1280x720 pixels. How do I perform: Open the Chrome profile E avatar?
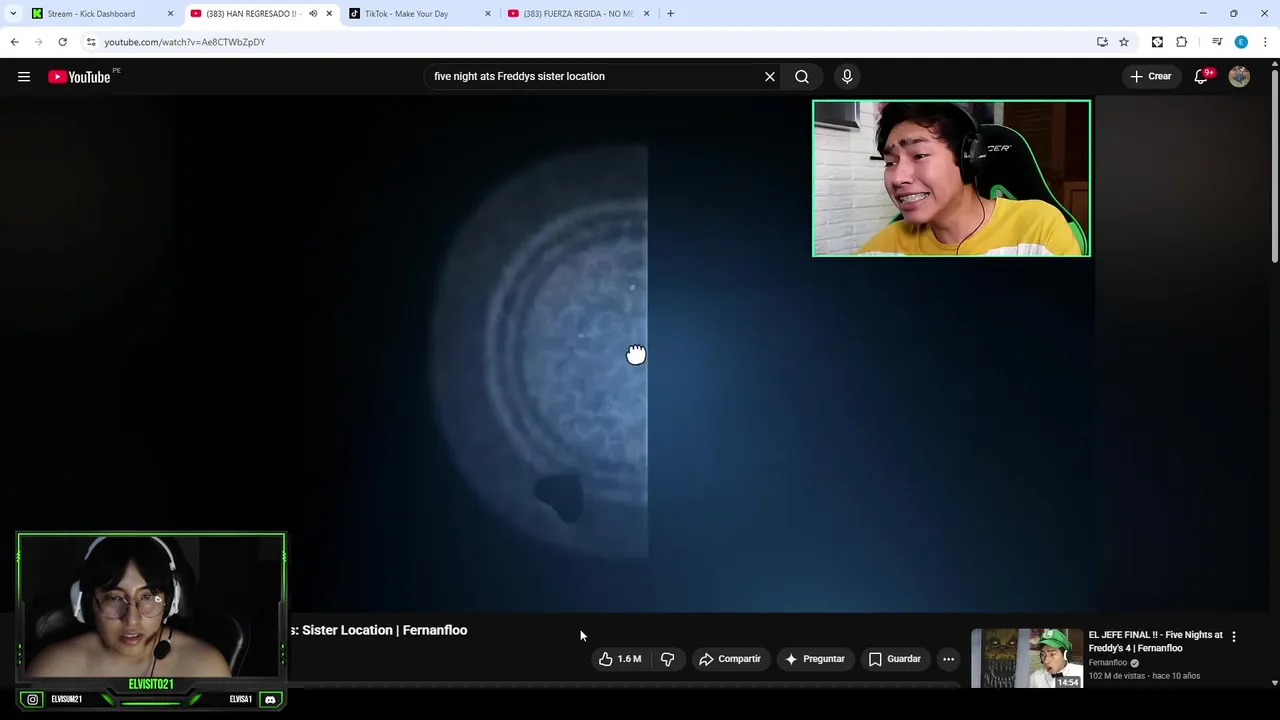coord(1241,42)
